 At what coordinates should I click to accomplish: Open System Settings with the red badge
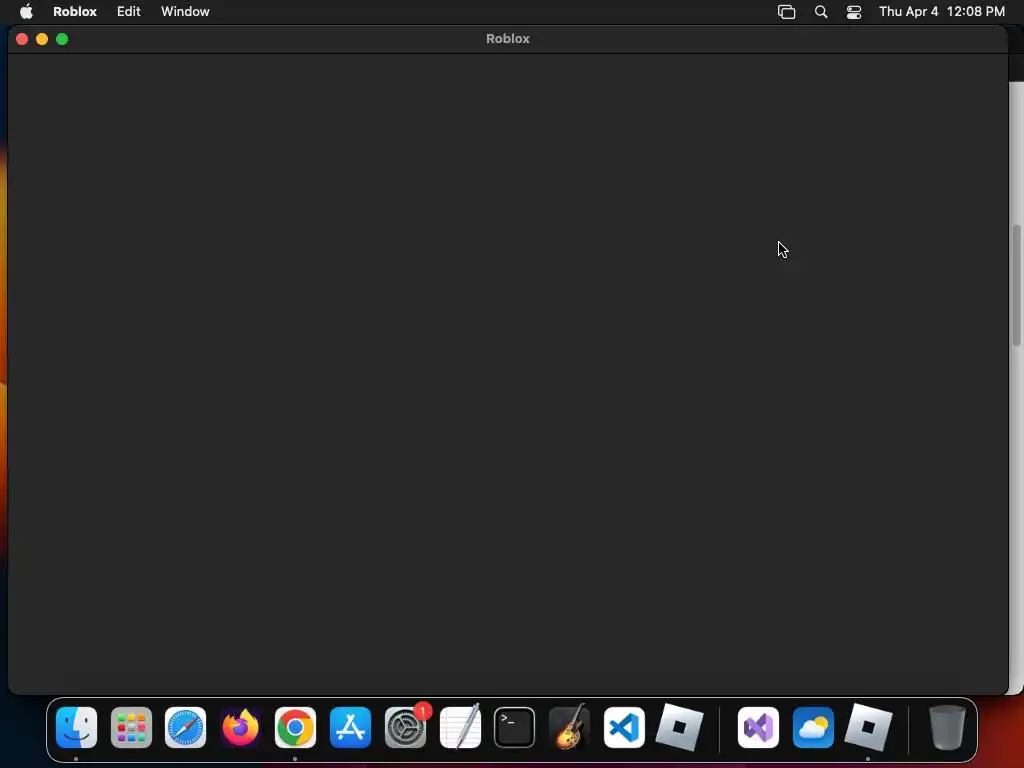point(406,727)
